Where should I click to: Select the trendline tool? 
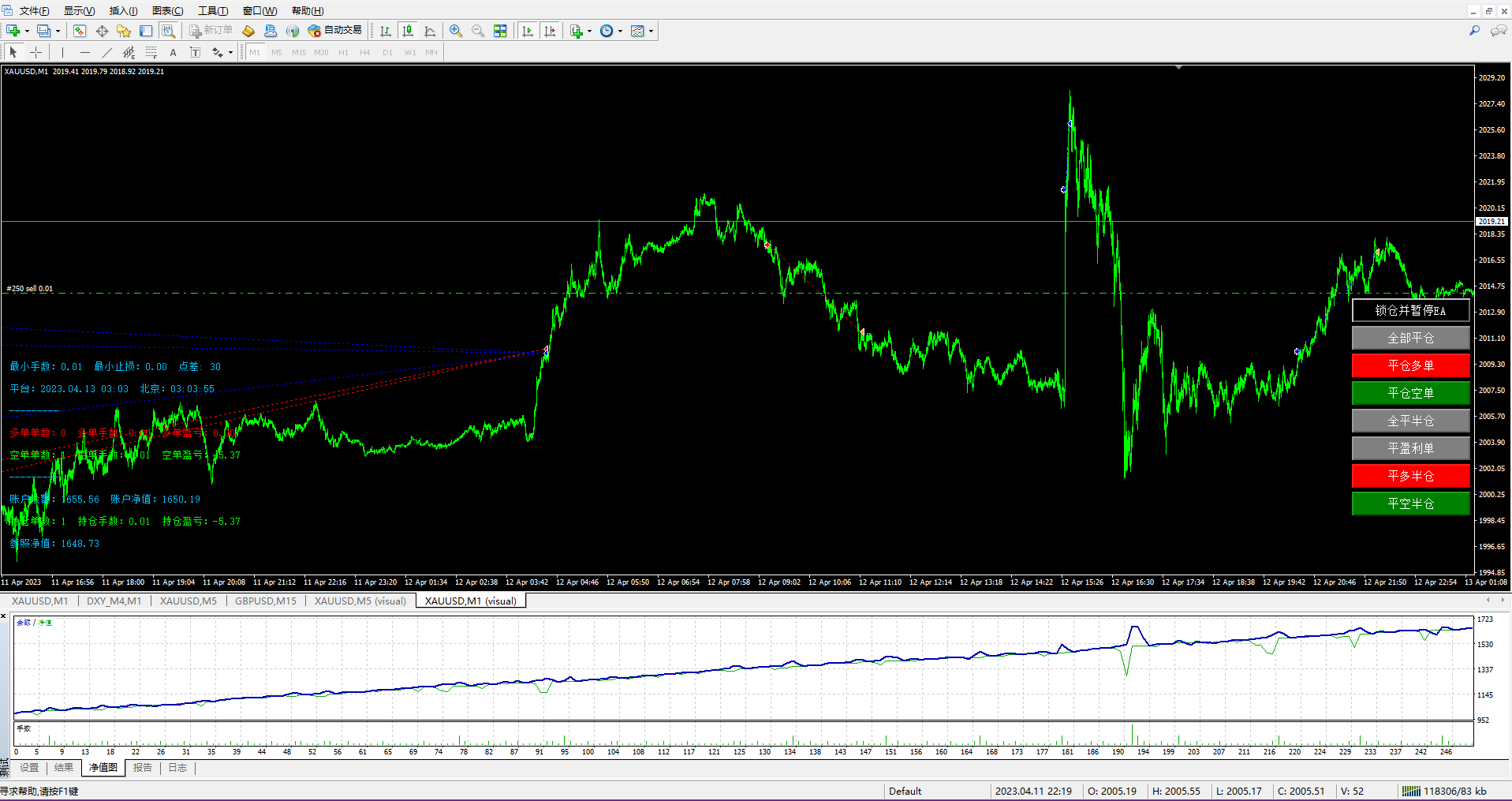[106, 52]
